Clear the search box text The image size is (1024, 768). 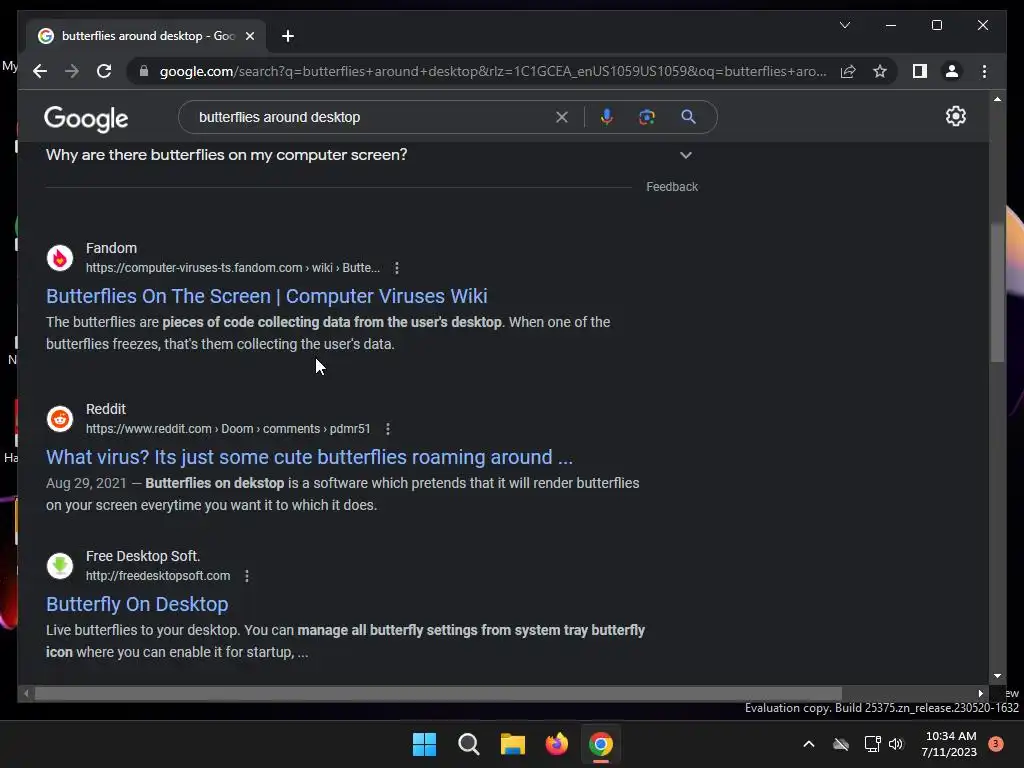(562, 117)
